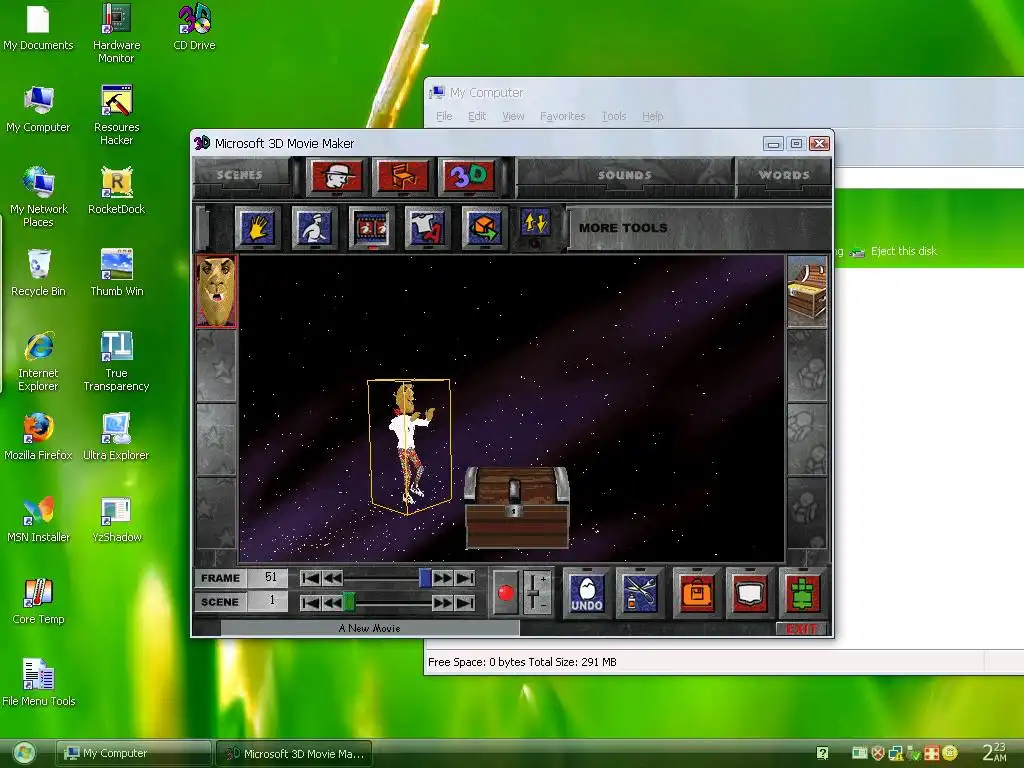
Task: Go to first scene button
Action: 310,602
